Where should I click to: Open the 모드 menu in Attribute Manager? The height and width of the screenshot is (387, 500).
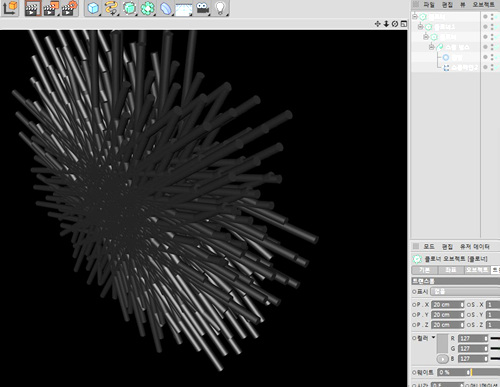[429, 246]
